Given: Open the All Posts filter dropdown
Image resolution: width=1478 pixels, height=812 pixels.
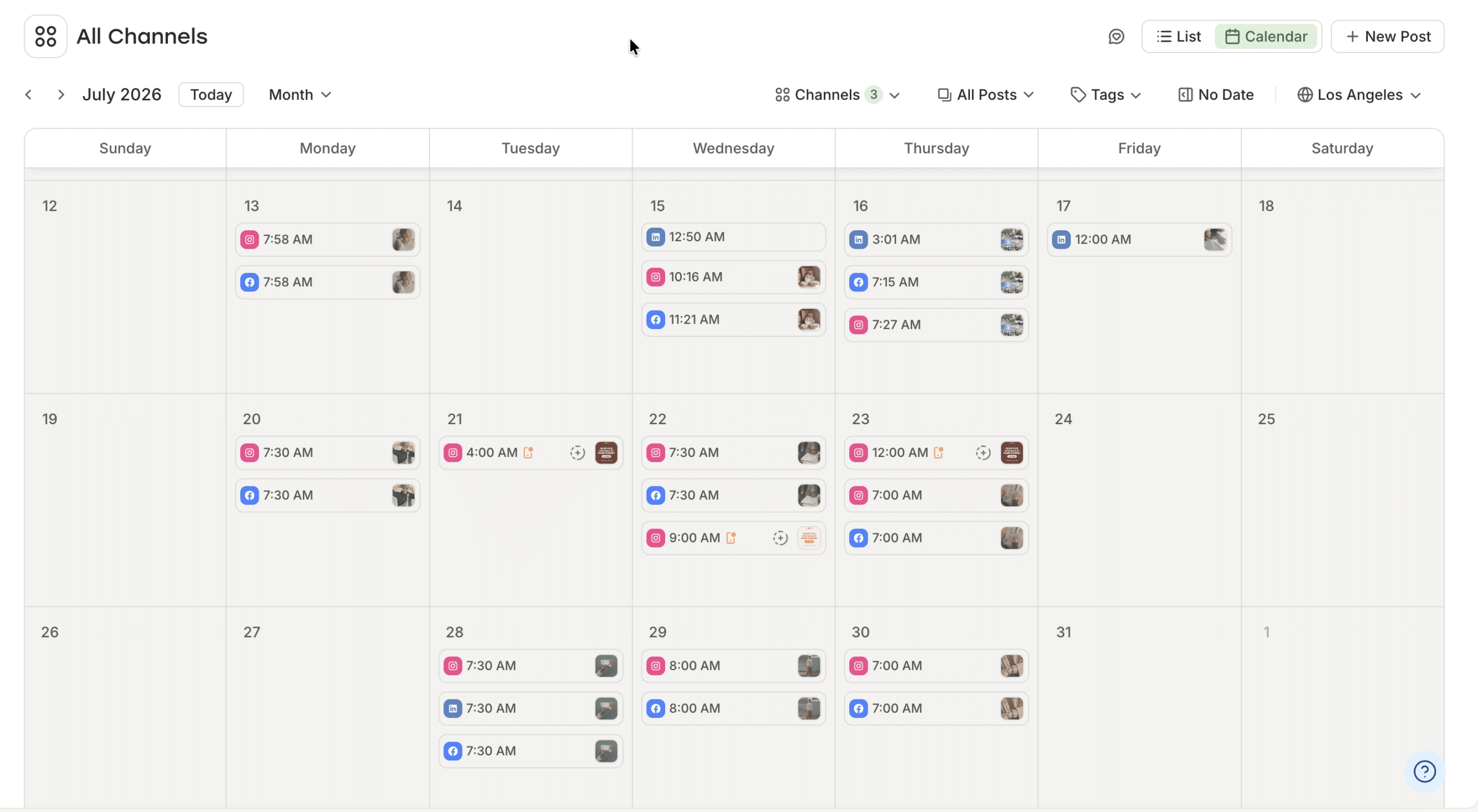Looking at the screenshot, I should pos(986,95).
